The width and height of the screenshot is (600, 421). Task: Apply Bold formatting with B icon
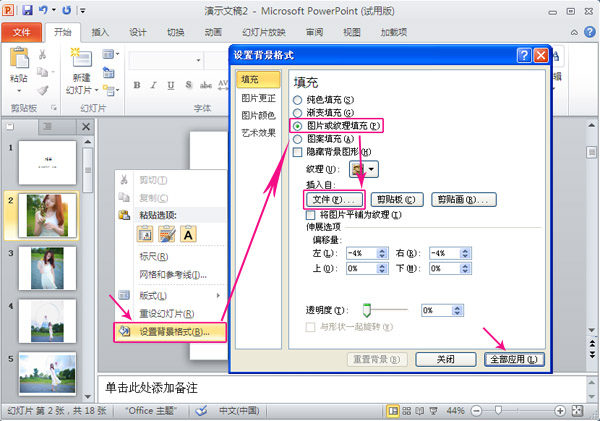pyautogui.click(x=137, y=85)
